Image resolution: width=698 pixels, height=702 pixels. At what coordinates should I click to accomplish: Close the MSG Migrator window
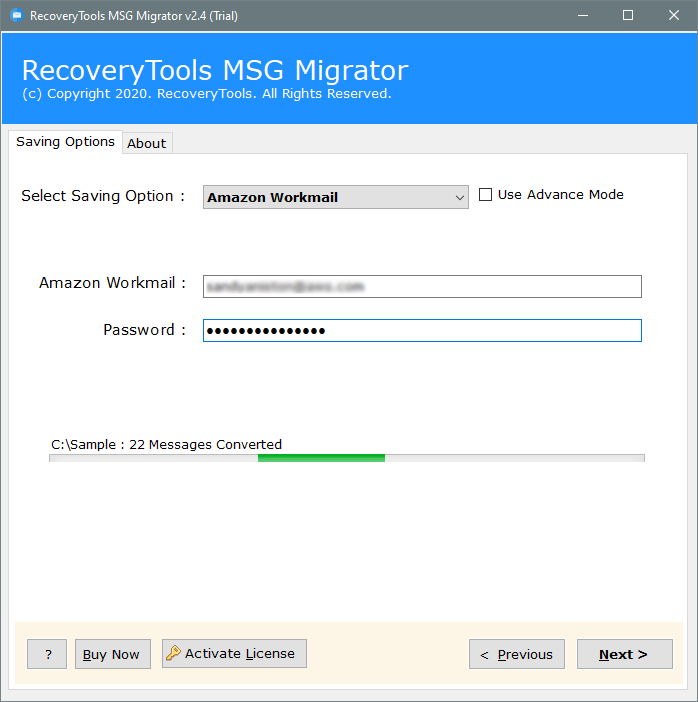pos(674,16)
